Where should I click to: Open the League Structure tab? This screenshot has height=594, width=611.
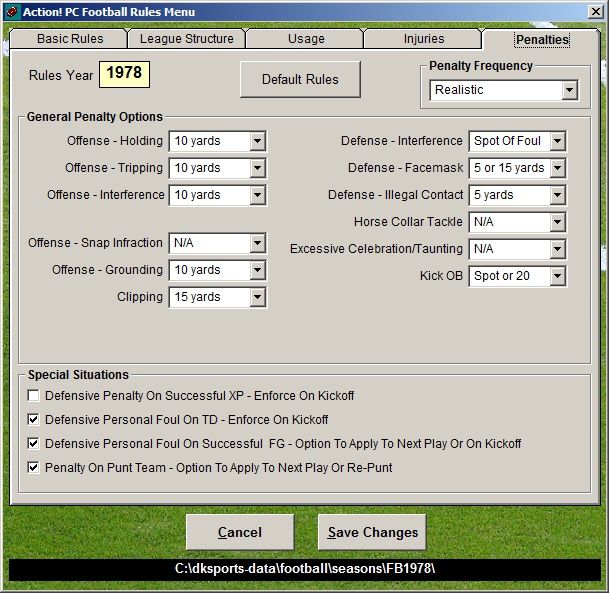pos(187,39)
